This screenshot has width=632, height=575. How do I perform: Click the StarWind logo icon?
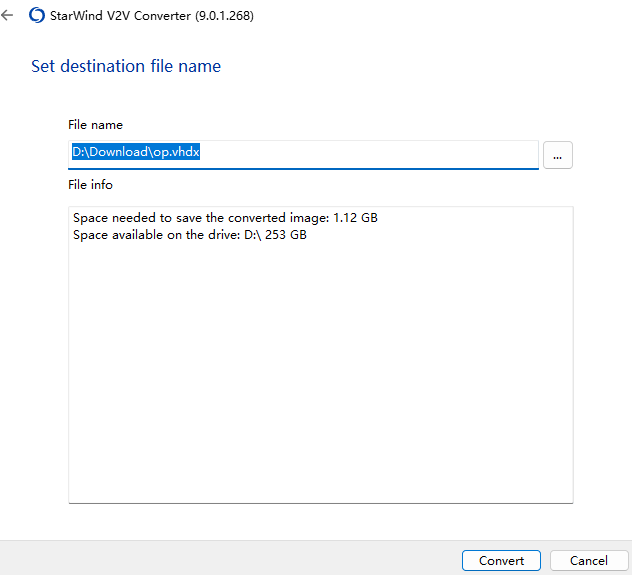[x=37, y=16]
